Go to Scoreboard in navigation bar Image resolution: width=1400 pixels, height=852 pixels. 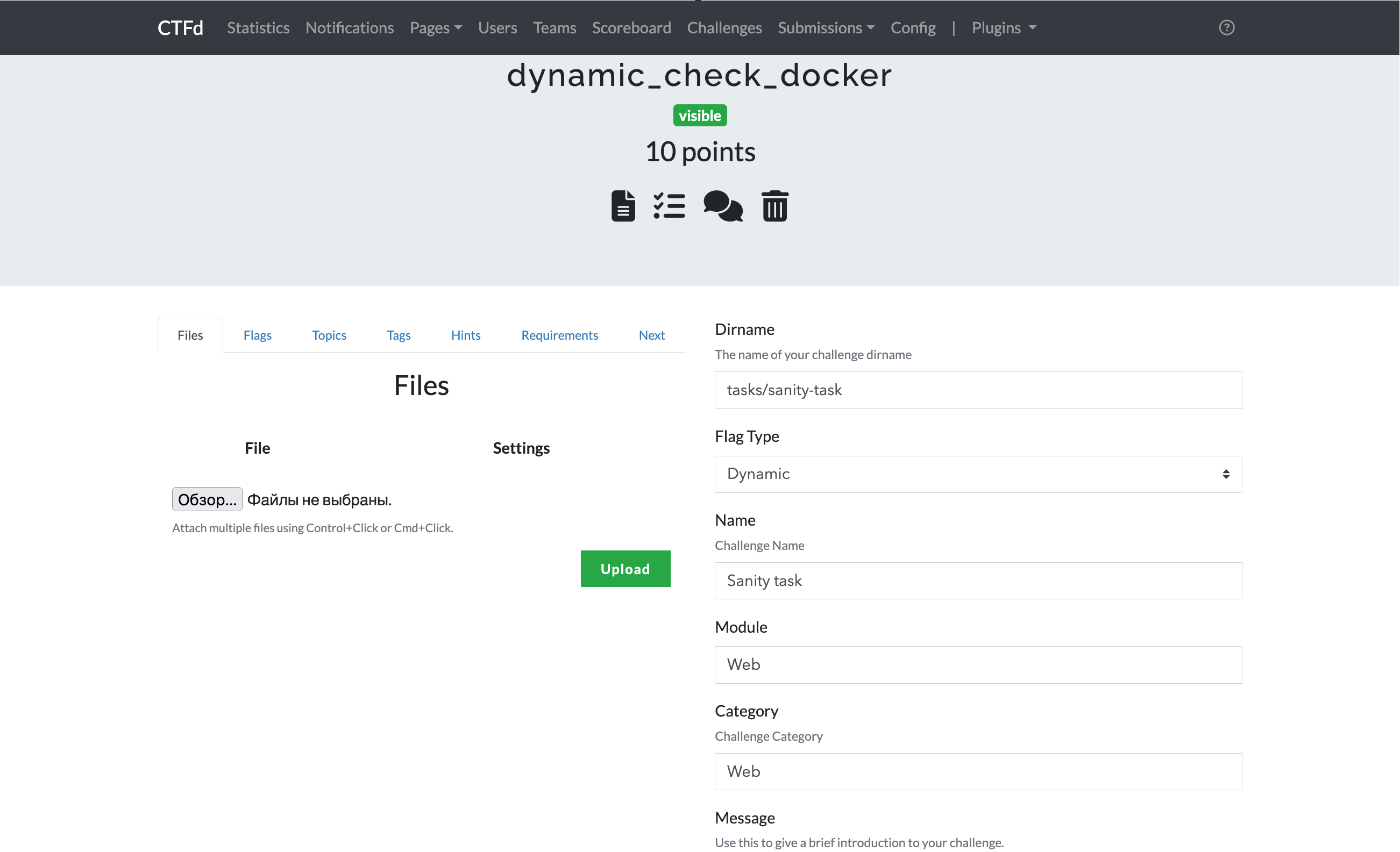pos(631,27)
